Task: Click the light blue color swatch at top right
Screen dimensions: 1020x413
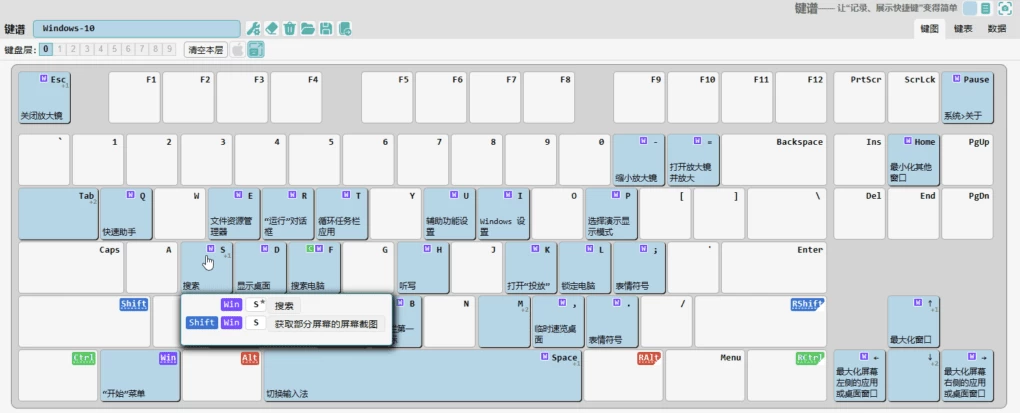Action: [x=970, y=8]
